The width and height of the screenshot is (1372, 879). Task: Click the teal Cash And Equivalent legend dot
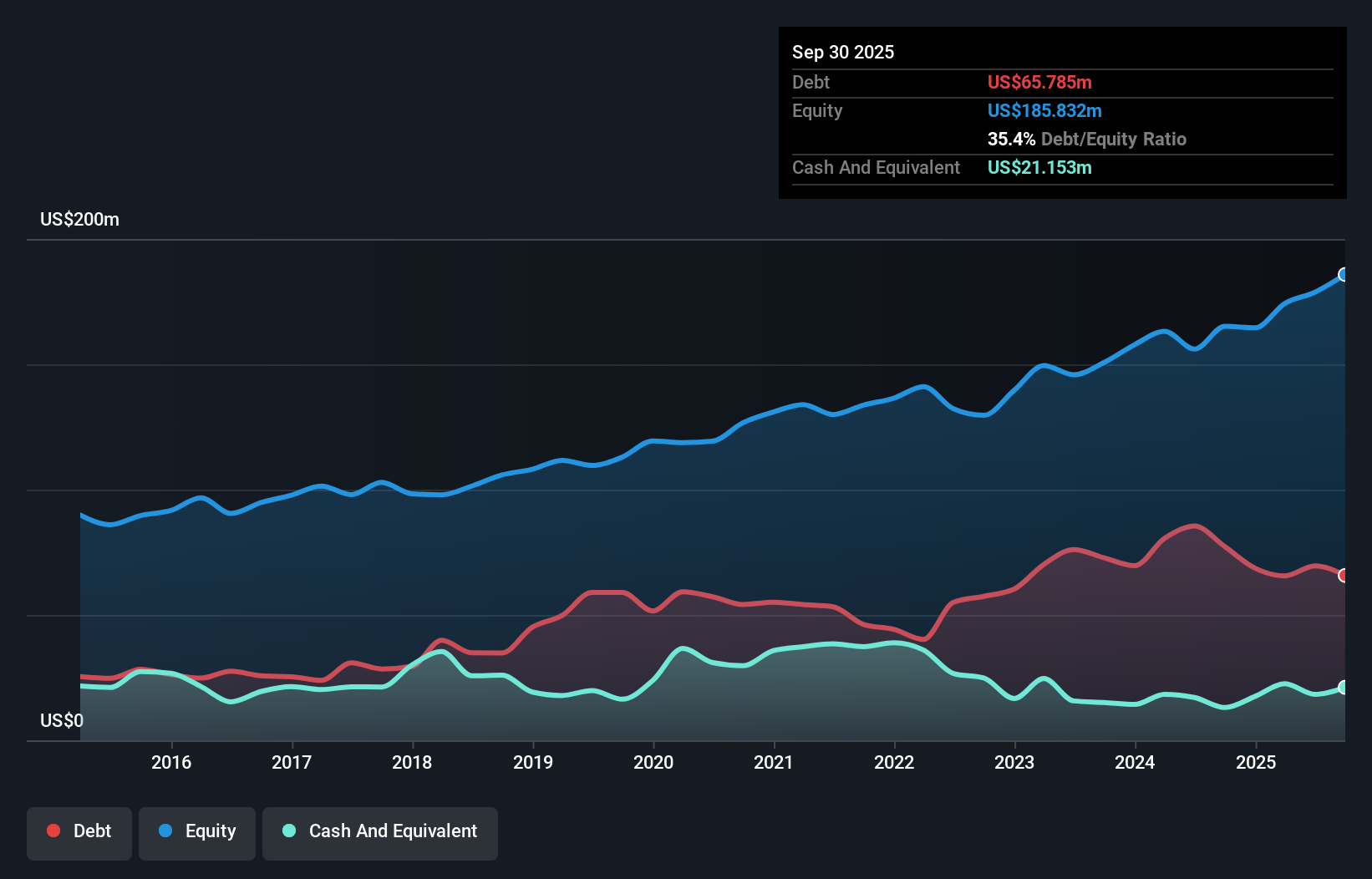(287, 831)
